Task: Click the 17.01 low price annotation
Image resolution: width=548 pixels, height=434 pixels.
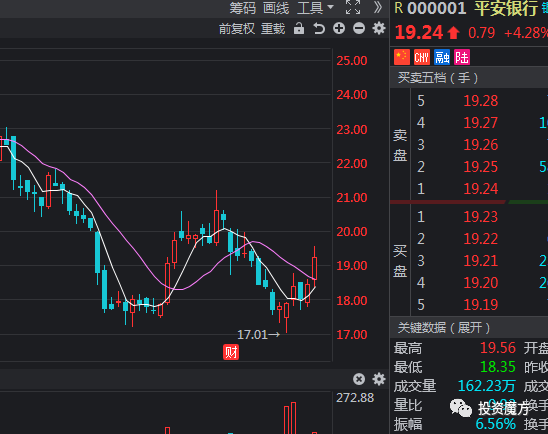Action: [x=258, y=335]
